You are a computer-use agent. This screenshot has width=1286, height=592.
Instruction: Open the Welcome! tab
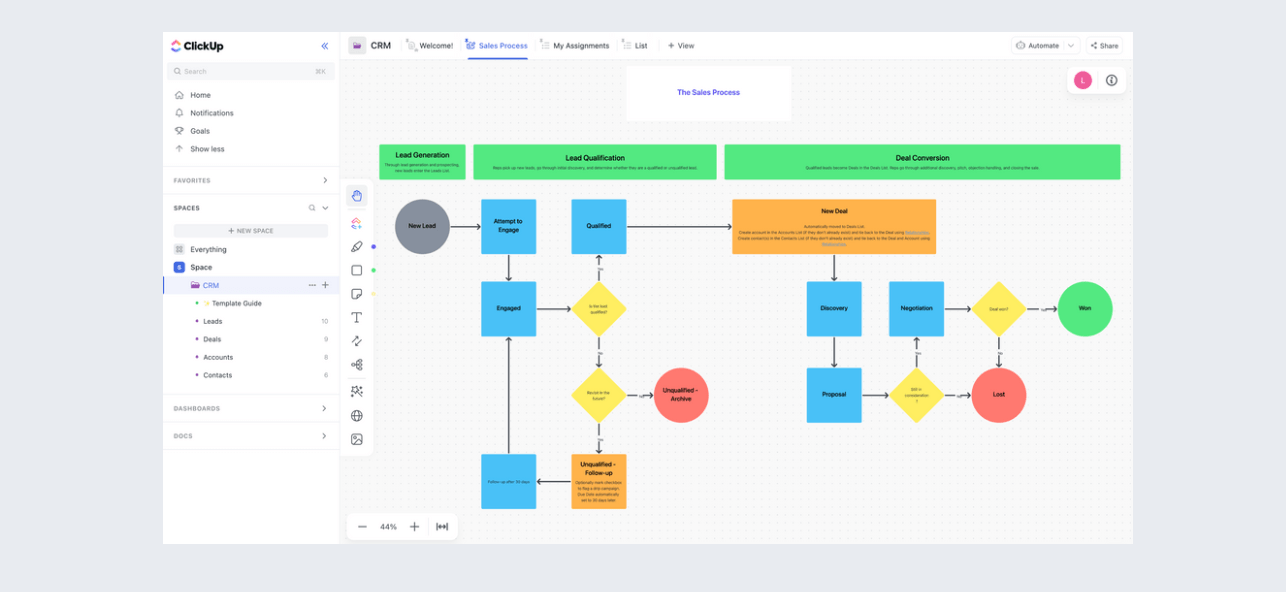pos(435,46)
